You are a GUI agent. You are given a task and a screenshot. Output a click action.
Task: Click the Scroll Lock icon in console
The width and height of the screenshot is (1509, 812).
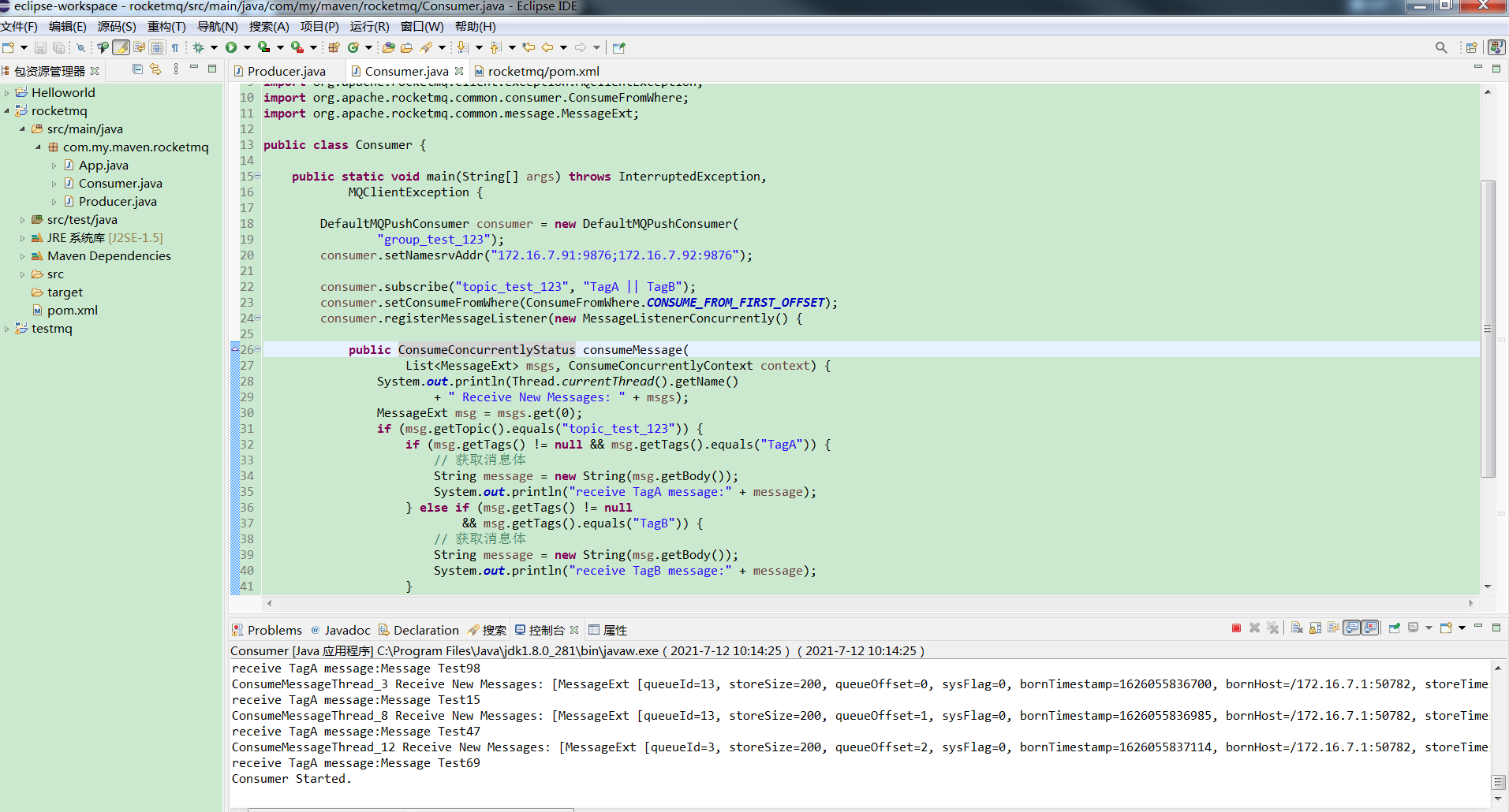(x=1315, y=628)
